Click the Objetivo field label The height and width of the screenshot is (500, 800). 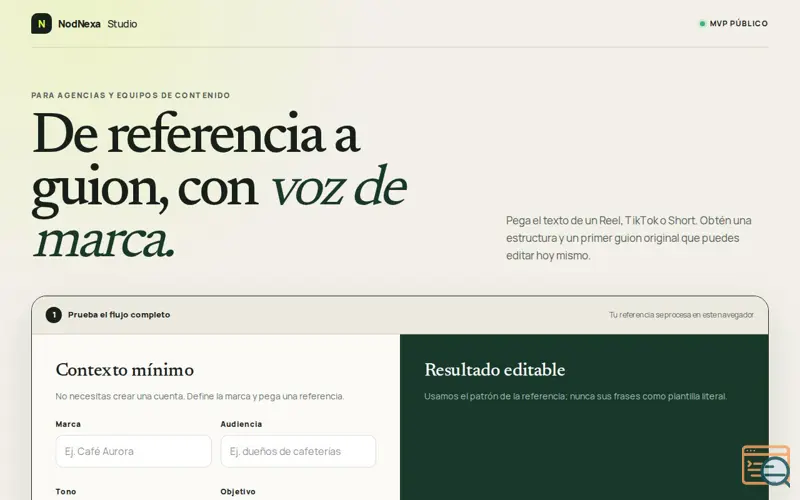click(238, 491)
